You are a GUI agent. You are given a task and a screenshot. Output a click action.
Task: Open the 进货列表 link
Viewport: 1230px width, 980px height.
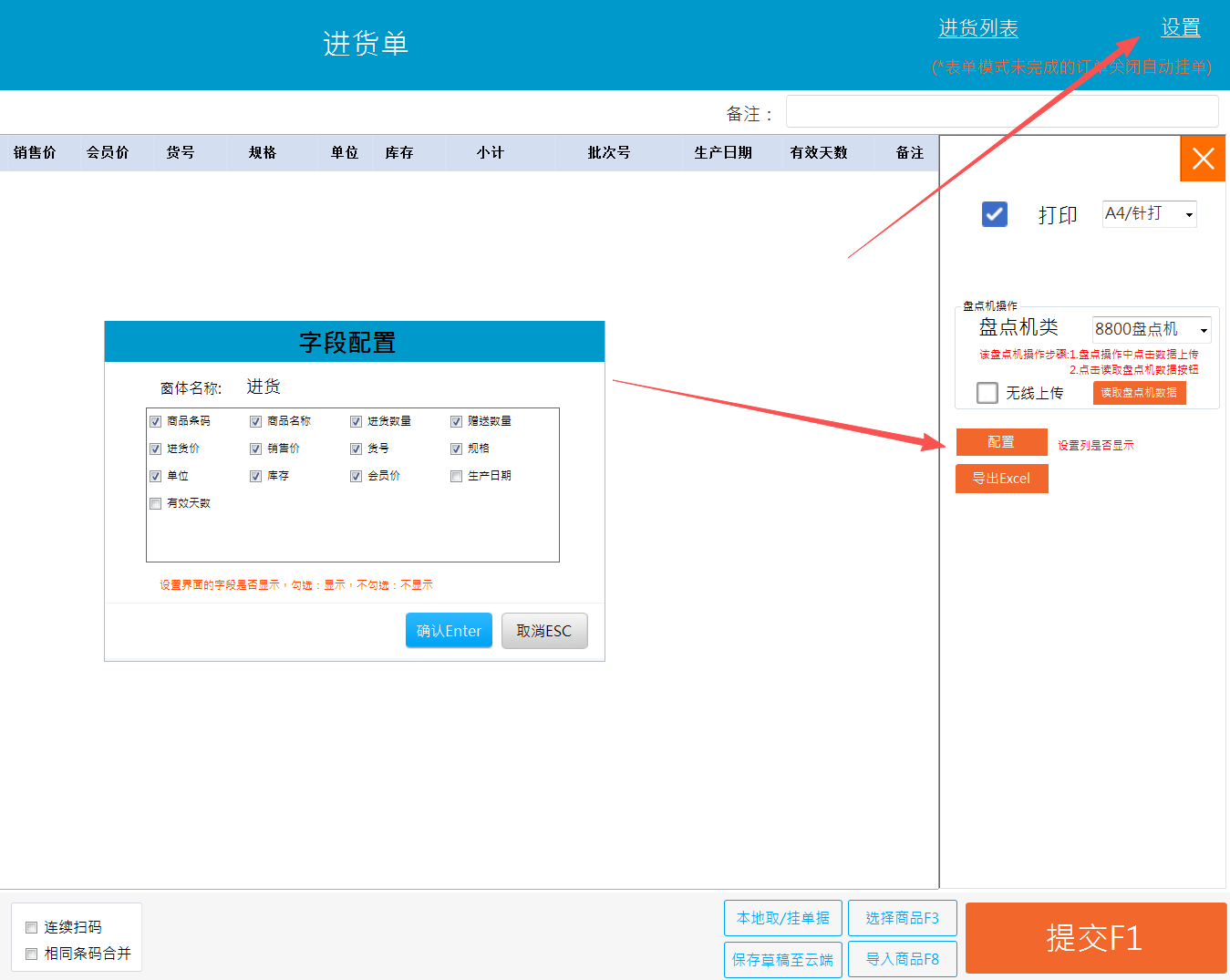tap(978, 28)
